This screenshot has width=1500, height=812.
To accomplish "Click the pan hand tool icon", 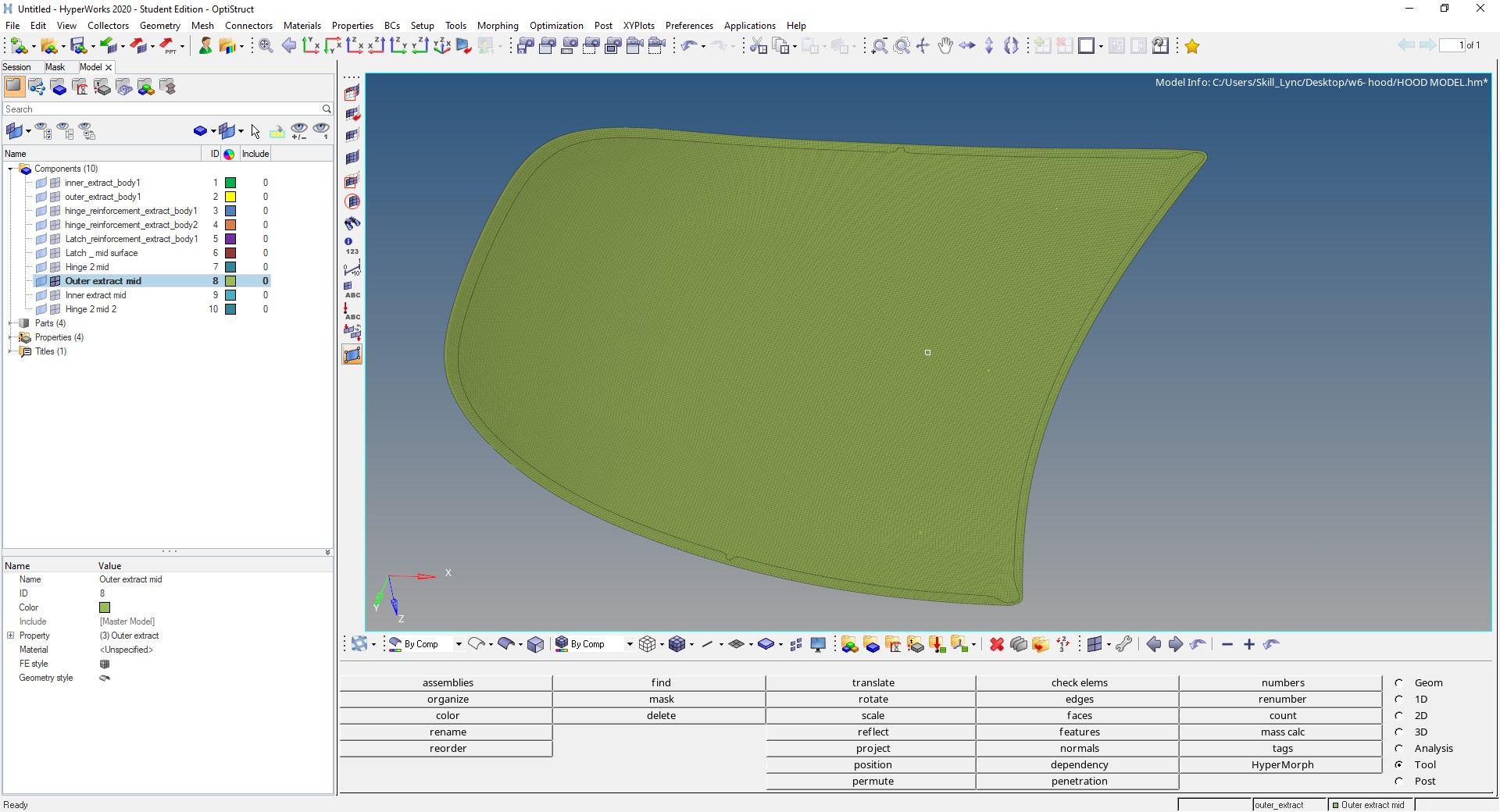I will click(x=945, y=46).
